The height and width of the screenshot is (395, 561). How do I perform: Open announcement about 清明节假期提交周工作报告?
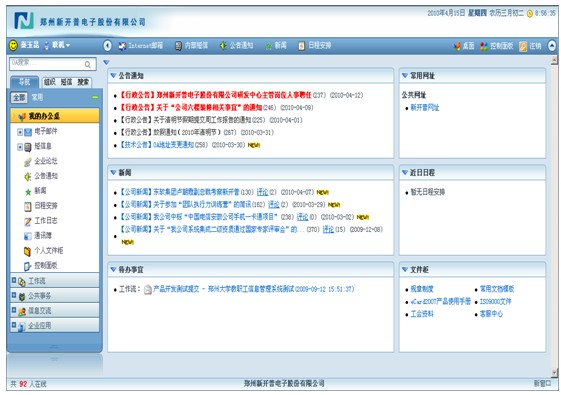[x=185, y=120]
